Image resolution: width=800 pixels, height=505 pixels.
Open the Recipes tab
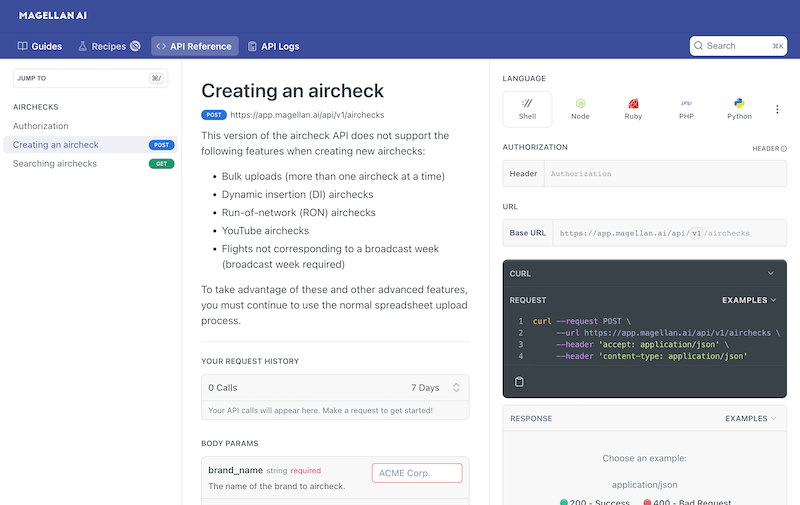tap(109, 46)
